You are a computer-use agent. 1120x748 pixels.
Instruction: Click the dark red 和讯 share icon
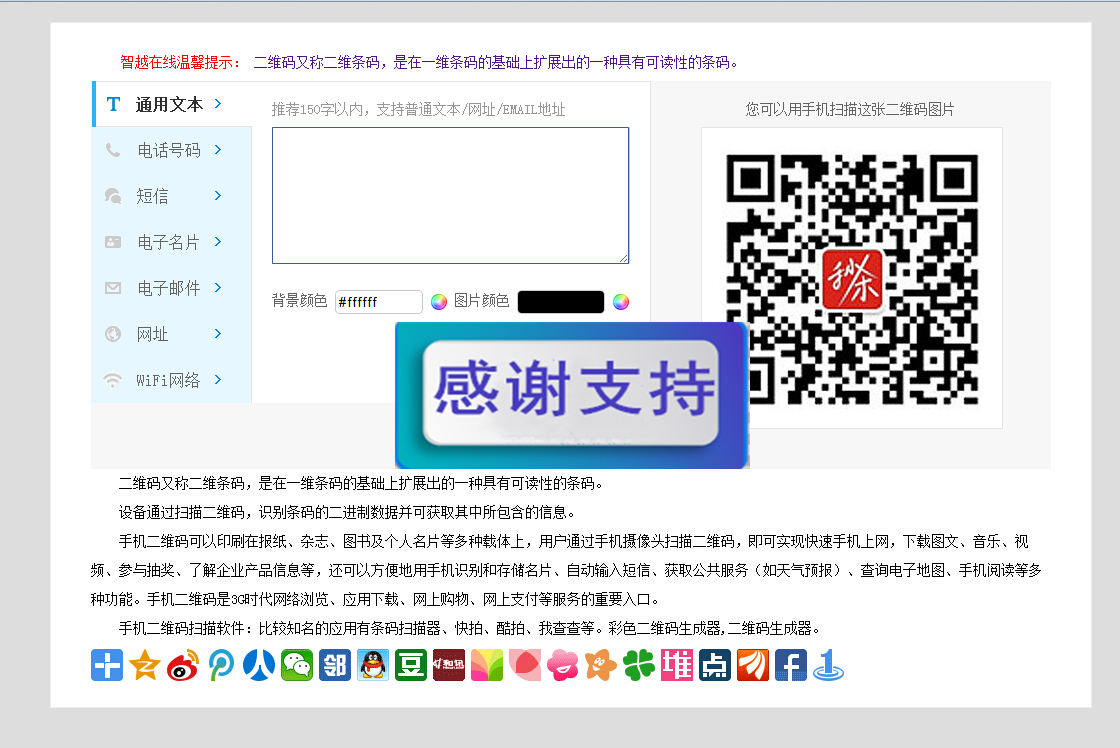pos(449,665)
